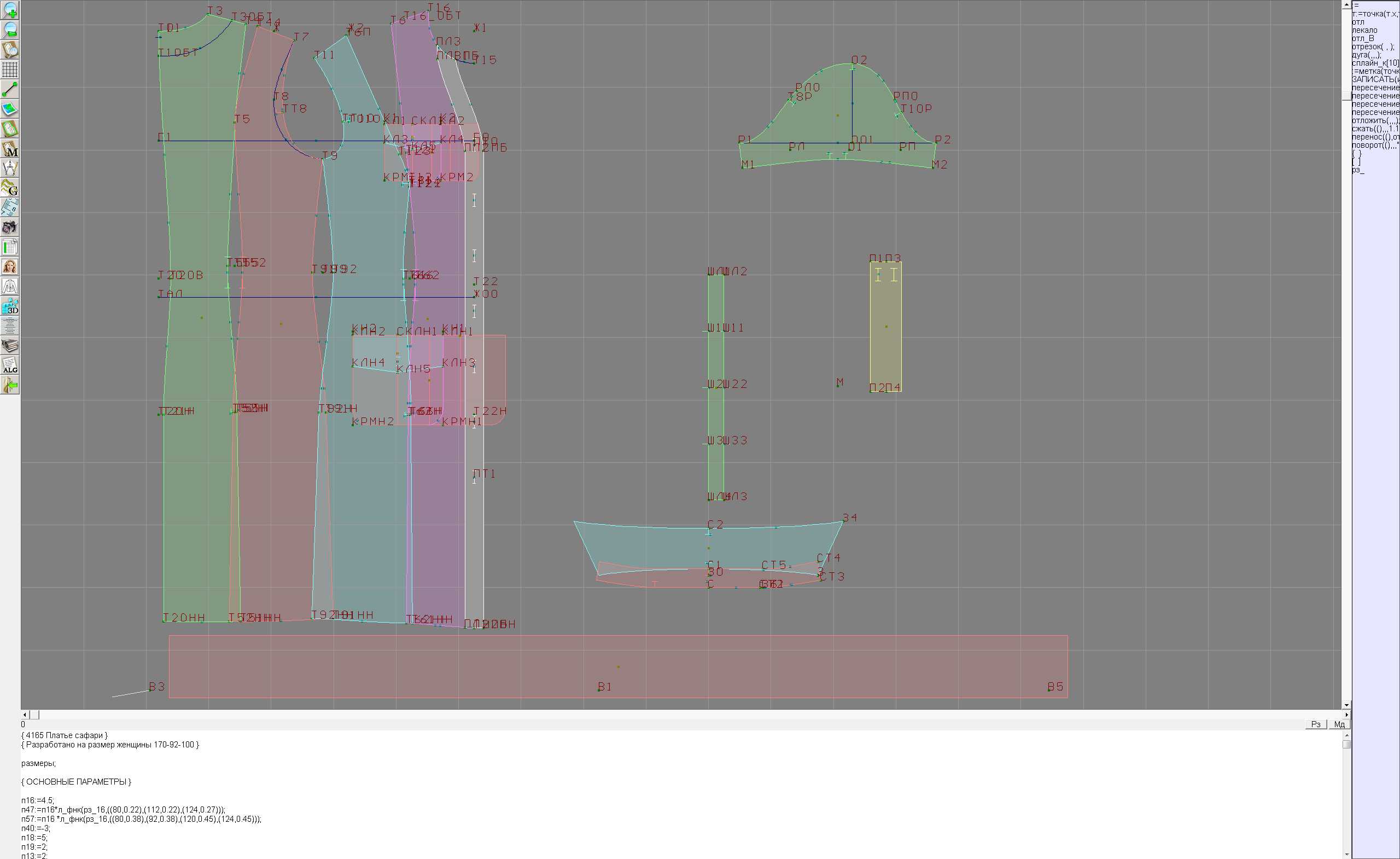
Task: Open the 3D view tool
Action: (x=10, y=306)
